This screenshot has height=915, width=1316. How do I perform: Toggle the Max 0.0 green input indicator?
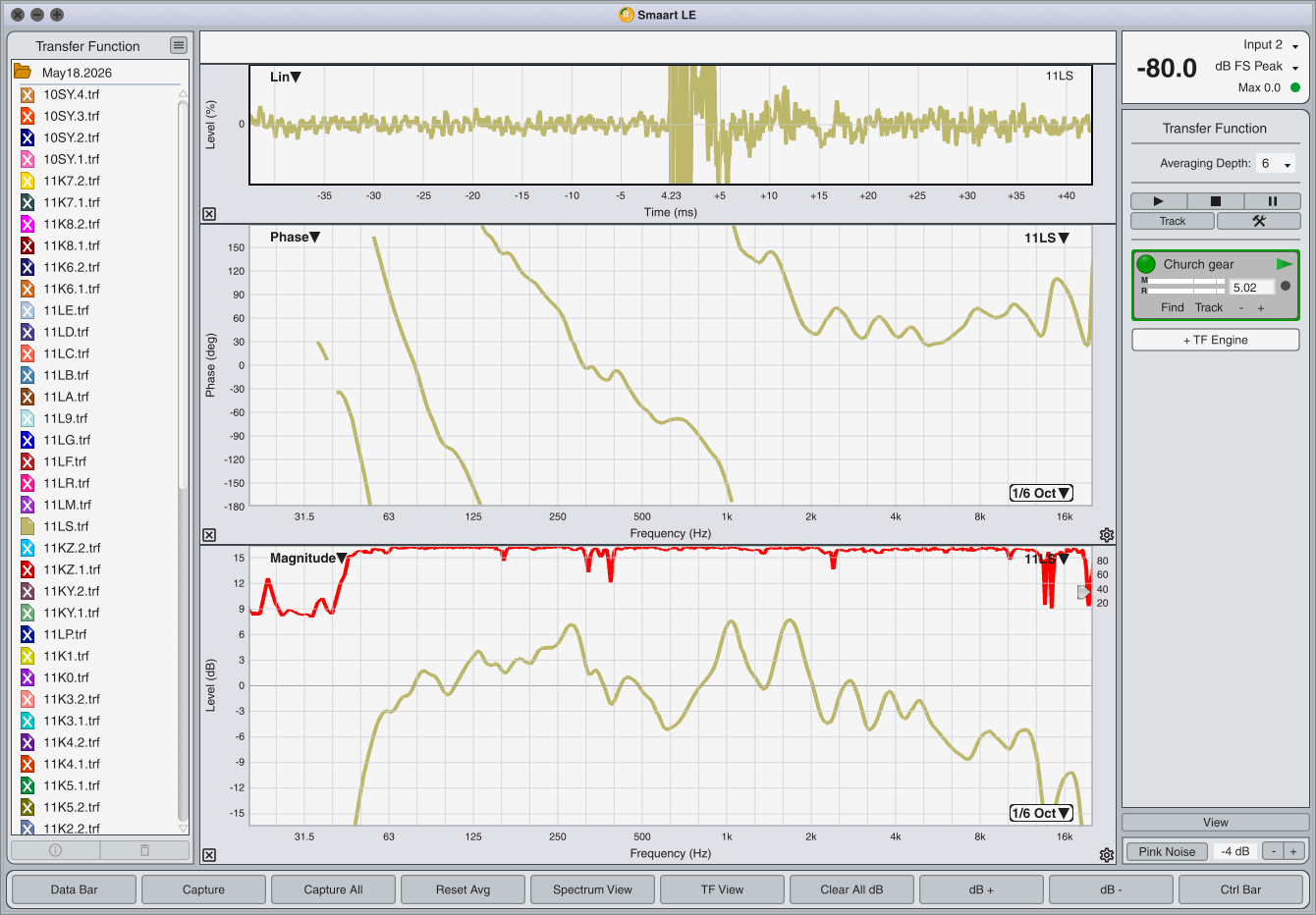pyautogui.click(x=1294, y=87)
